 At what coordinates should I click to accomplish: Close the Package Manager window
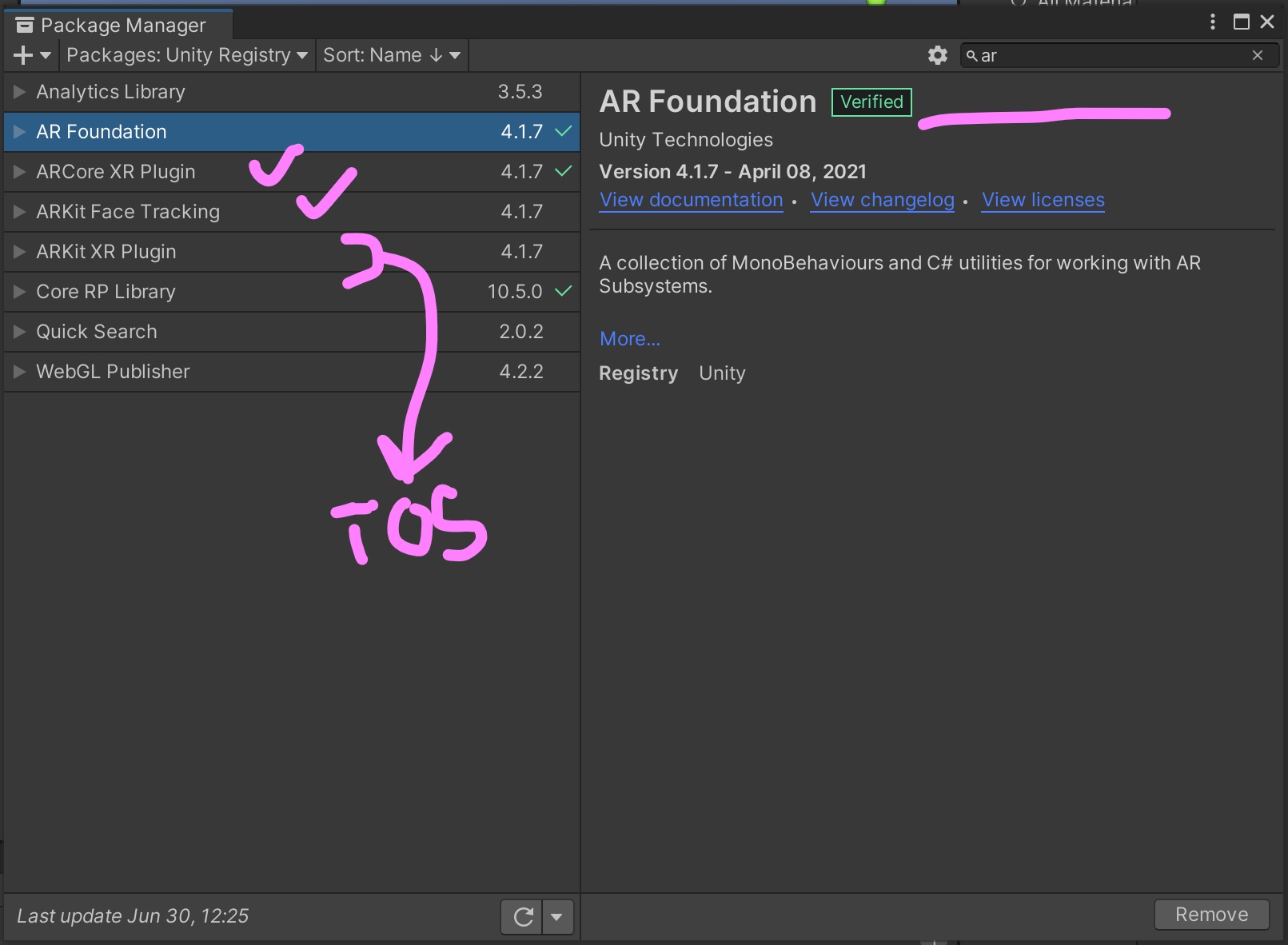click(x=1267, y=22)
